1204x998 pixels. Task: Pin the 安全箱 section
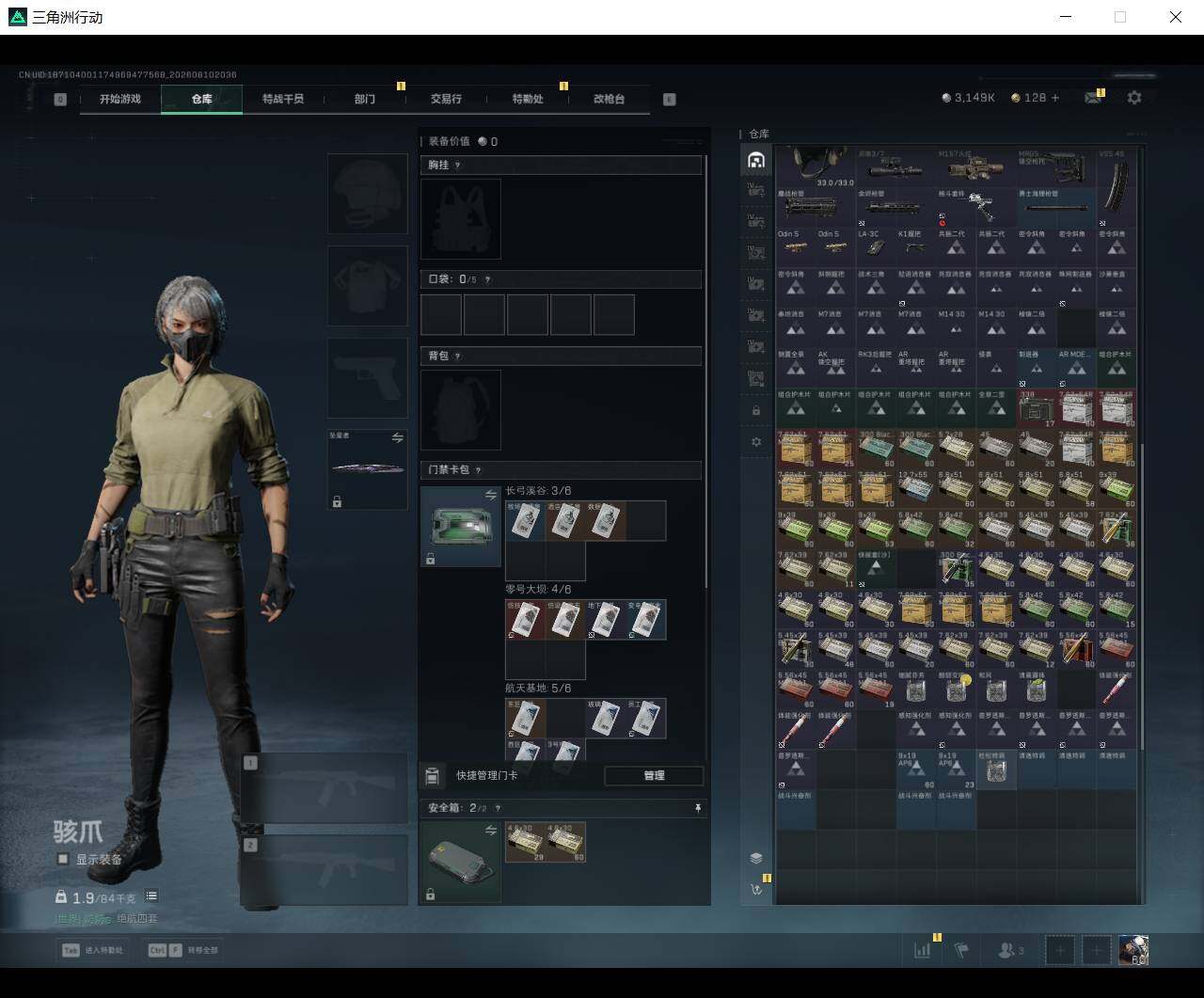(697, 808)
